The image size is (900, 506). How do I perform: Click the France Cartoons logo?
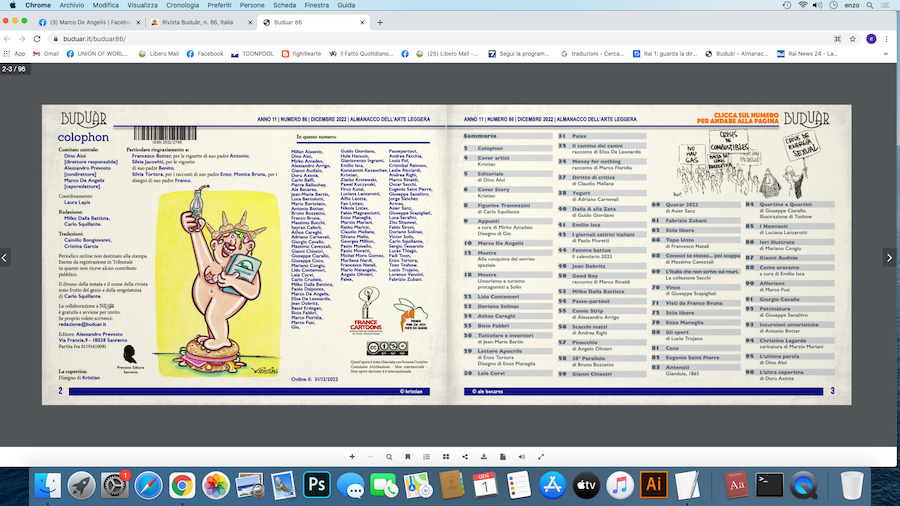tap(367, 310)
